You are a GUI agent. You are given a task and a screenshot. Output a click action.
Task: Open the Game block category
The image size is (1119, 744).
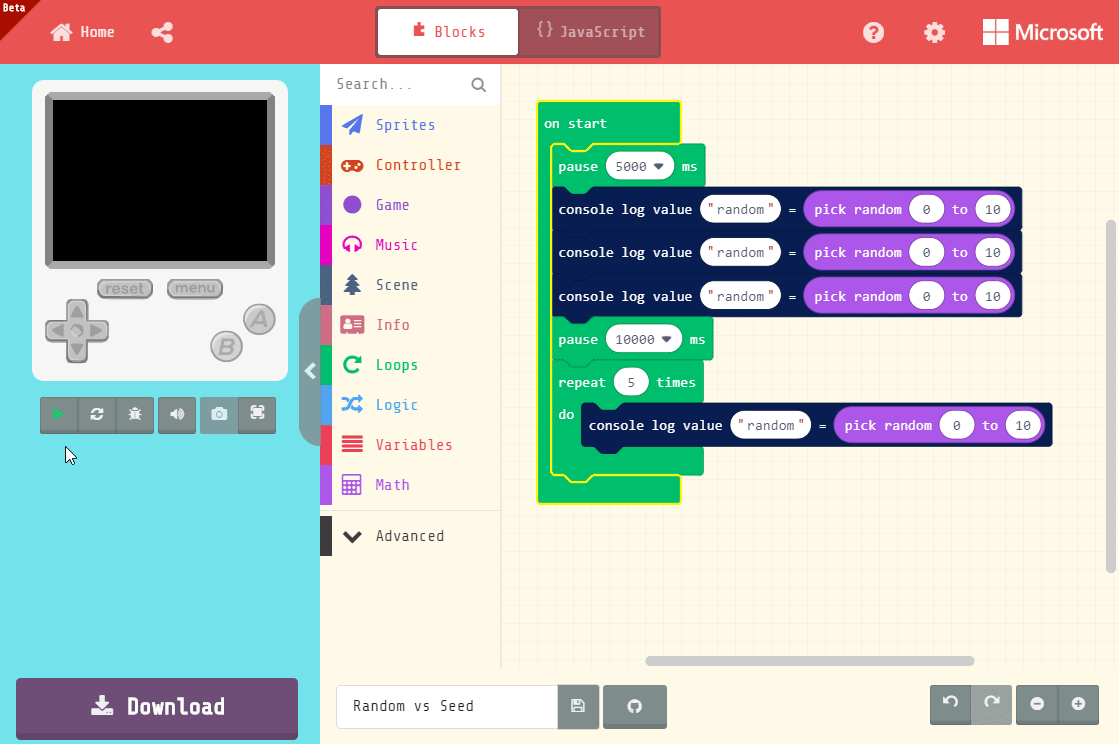pos(411,205)
